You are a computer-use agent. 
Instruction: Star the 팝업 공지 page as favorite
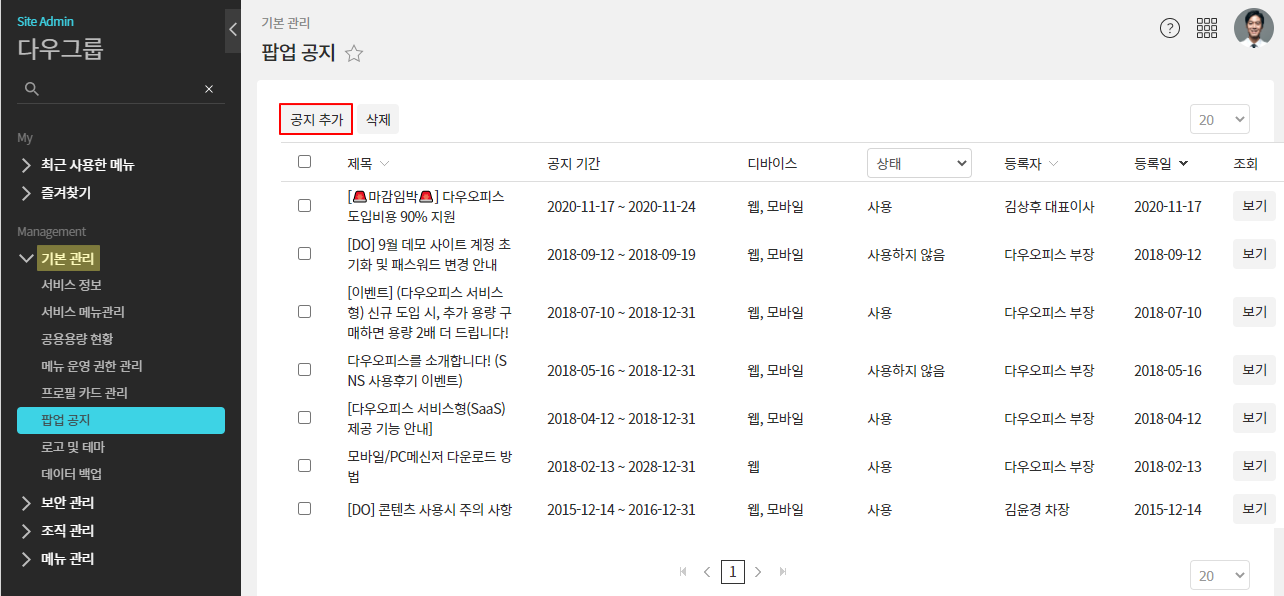(x=353, y=54)
